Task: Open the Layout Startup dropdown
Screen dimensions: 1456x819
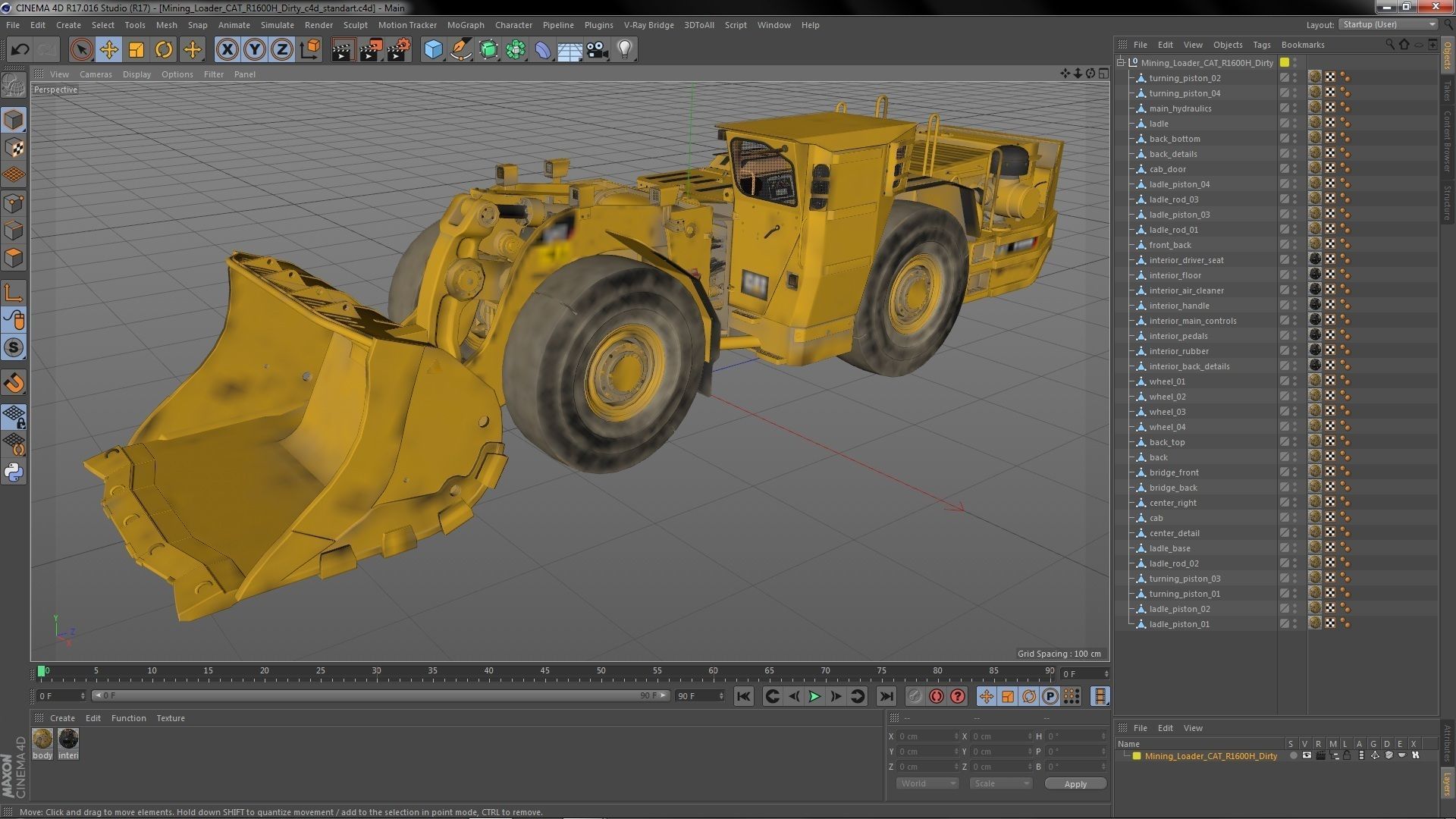Action: pyautogui.click(x=1388, y=25)
